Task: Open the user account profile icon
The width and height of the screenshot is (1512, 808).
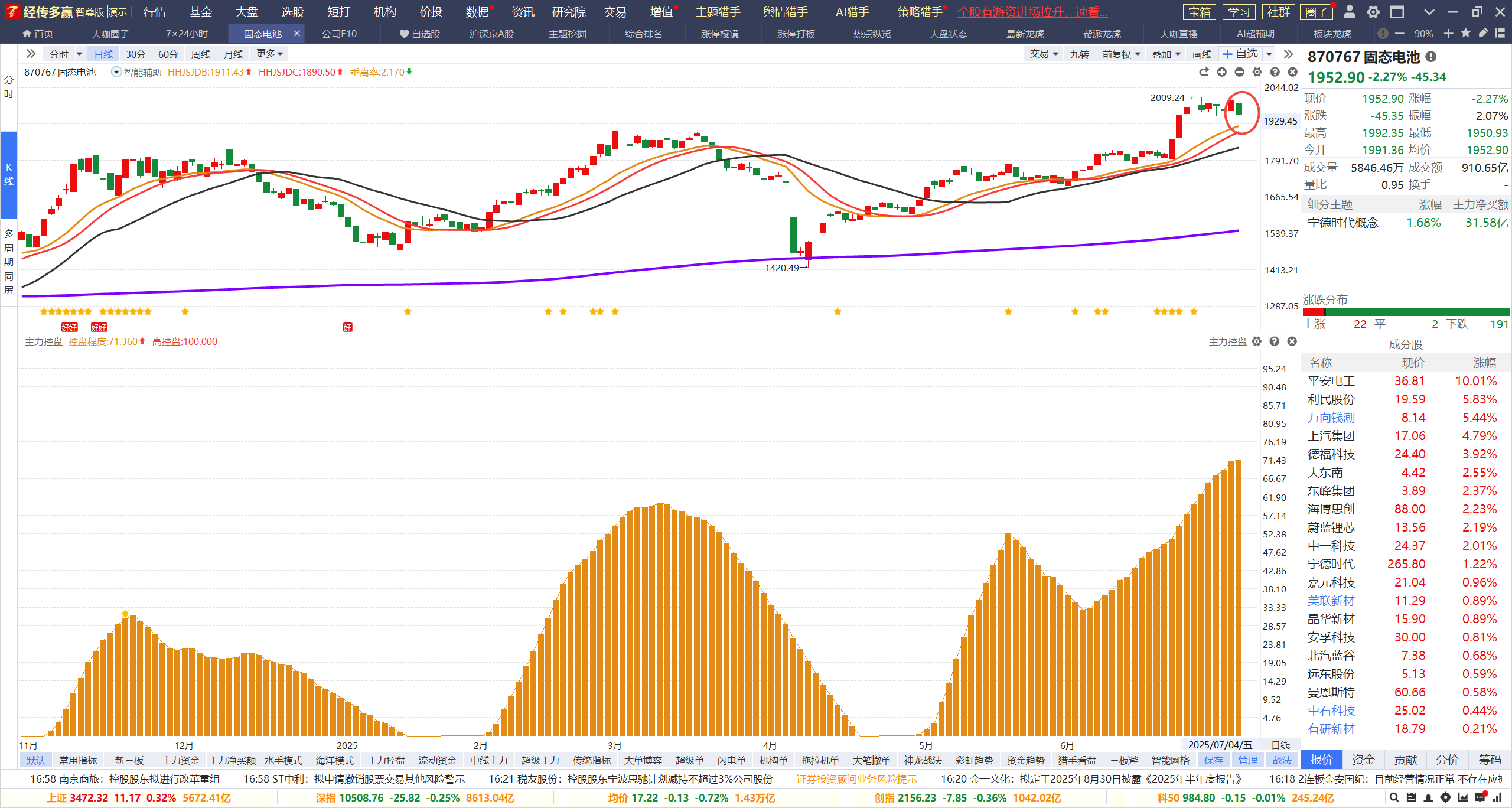Action: 1350,12
